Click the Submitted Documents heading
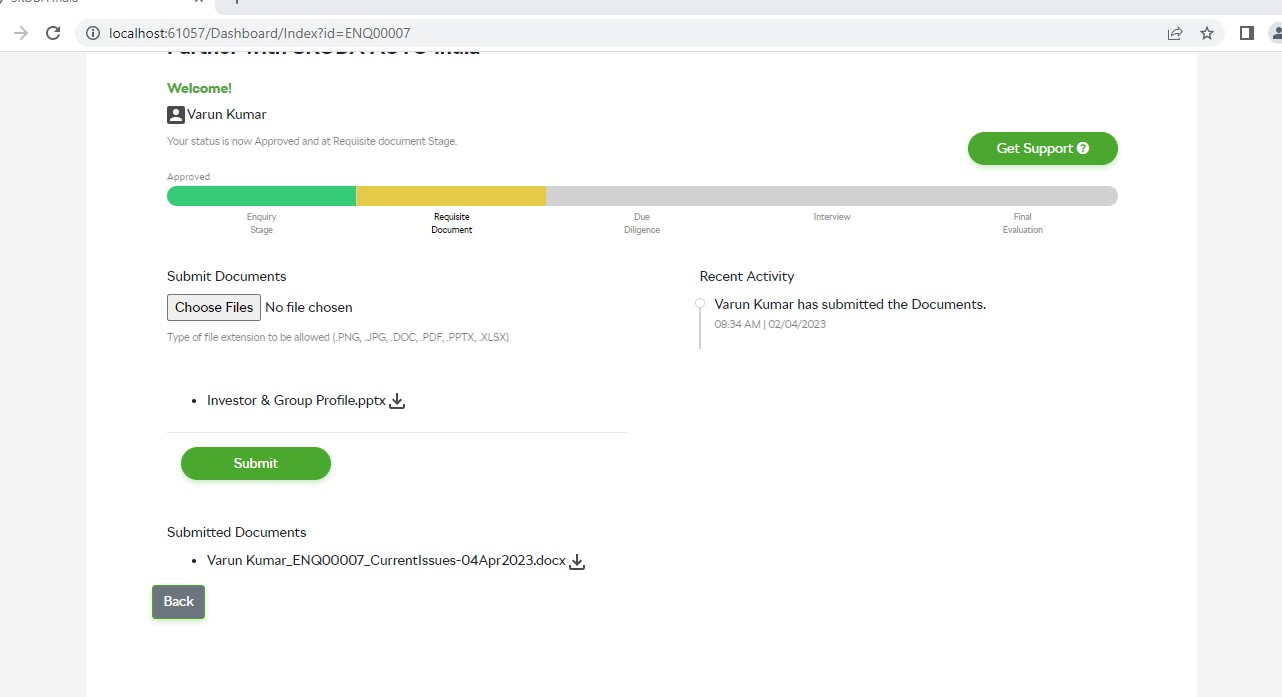Screen dimensions: 1282x697 [237, 532]
